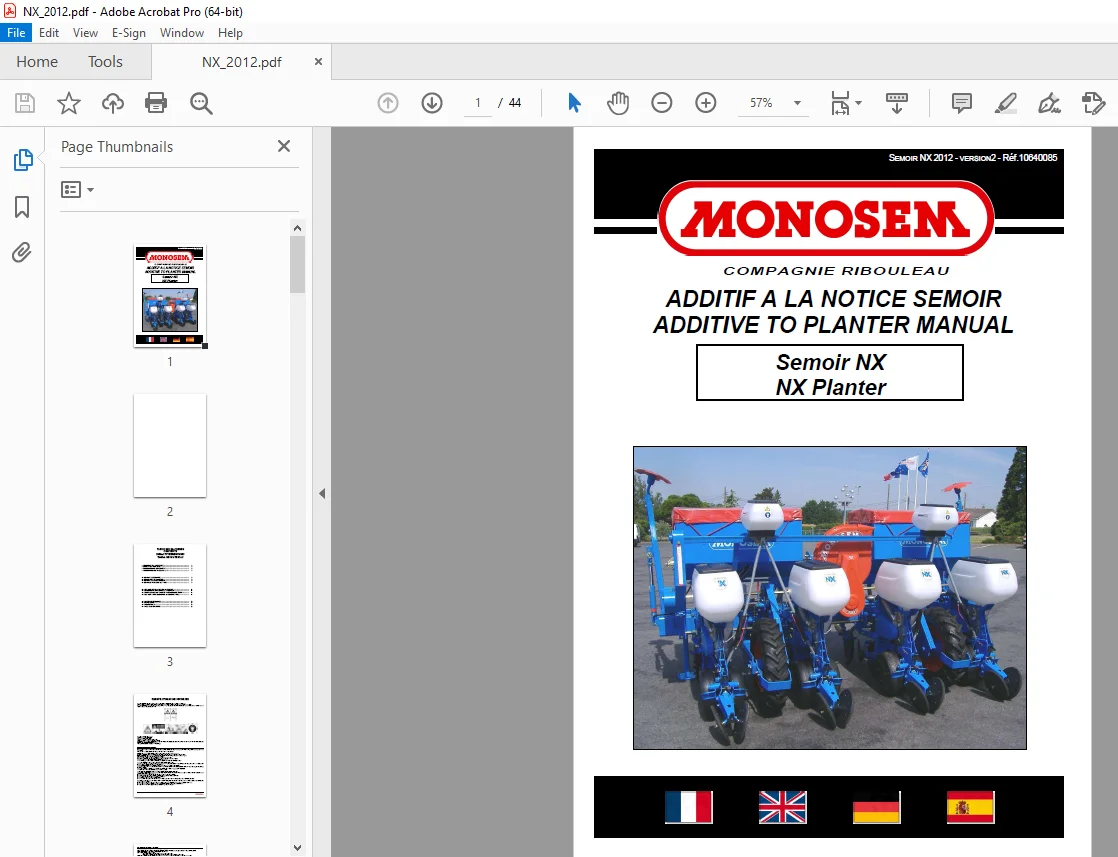Open page display options dropdown arrow
1118x857 pixels.
coord(858,103)
